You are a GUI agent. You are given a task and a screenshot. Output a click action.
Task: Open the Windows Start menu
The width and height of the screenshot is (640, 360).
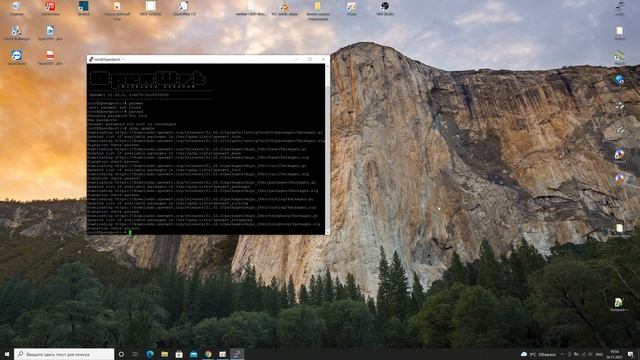pyautogui.click(x=7, y=354)
